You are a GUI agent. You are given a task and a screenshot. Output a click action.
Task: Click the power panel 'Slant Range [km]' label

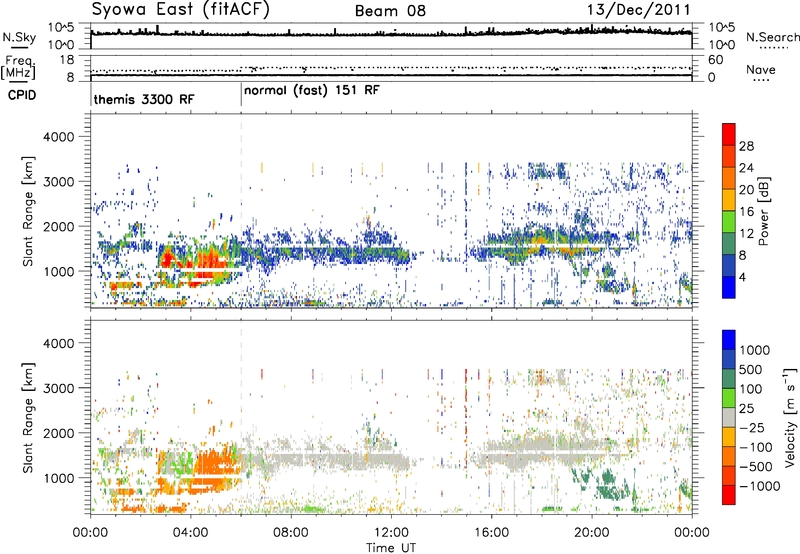coord(29,211)
